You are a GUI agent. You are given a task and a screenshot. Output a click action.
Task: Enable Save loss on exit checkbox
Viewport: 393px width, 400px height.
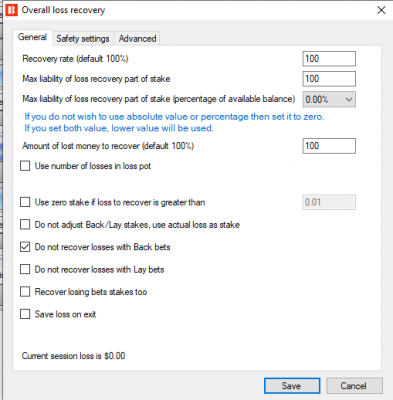pos(25,314)
